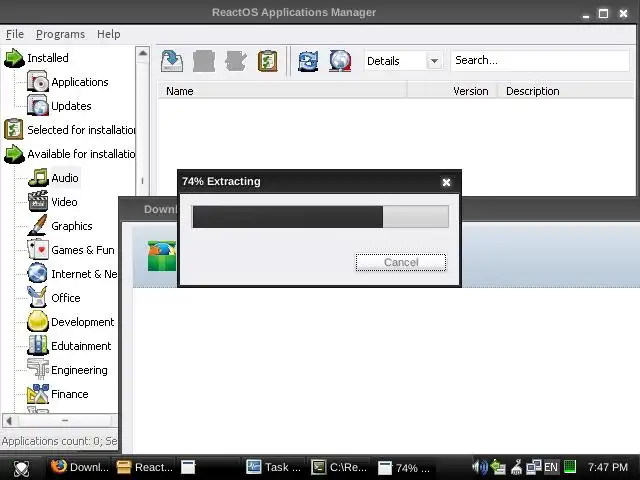
Task: Sort list by Version column header
Action: [452, 91]
